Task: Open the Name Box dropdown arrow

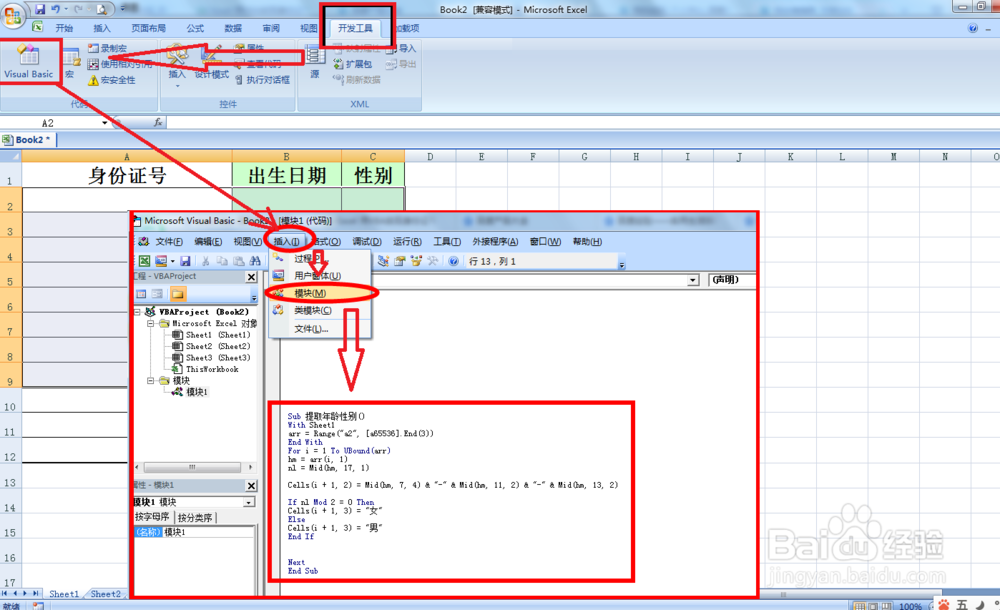Action: [105, 123]
